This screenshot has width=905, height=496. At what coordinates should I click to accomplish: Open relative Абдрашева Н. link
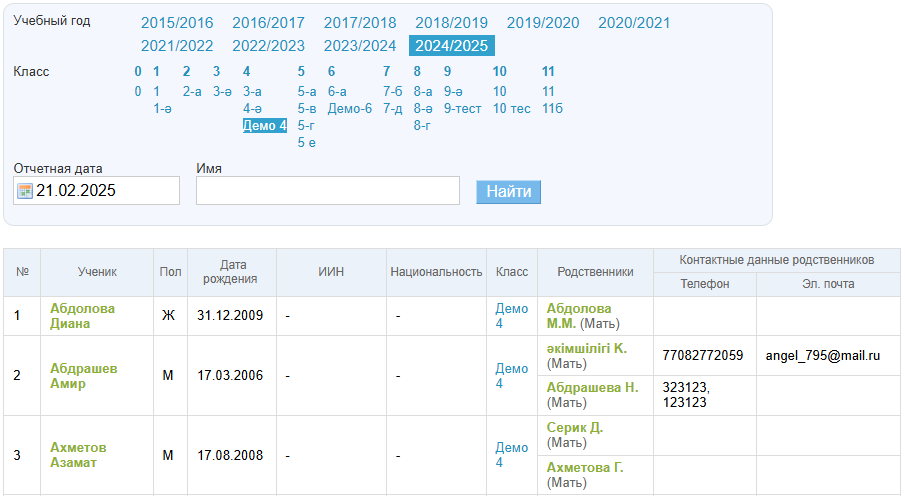coord(592,387)
